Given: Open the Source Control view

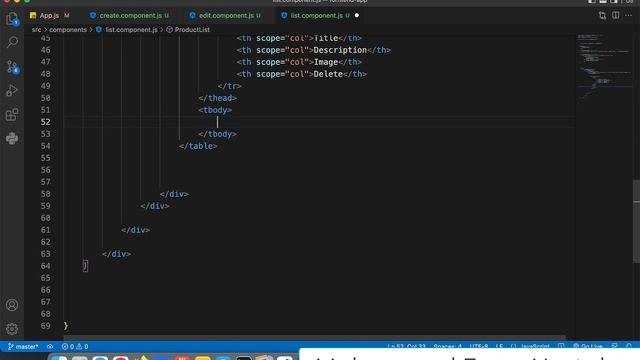Looking at the screenshot, I should click(x=12, y=67).
